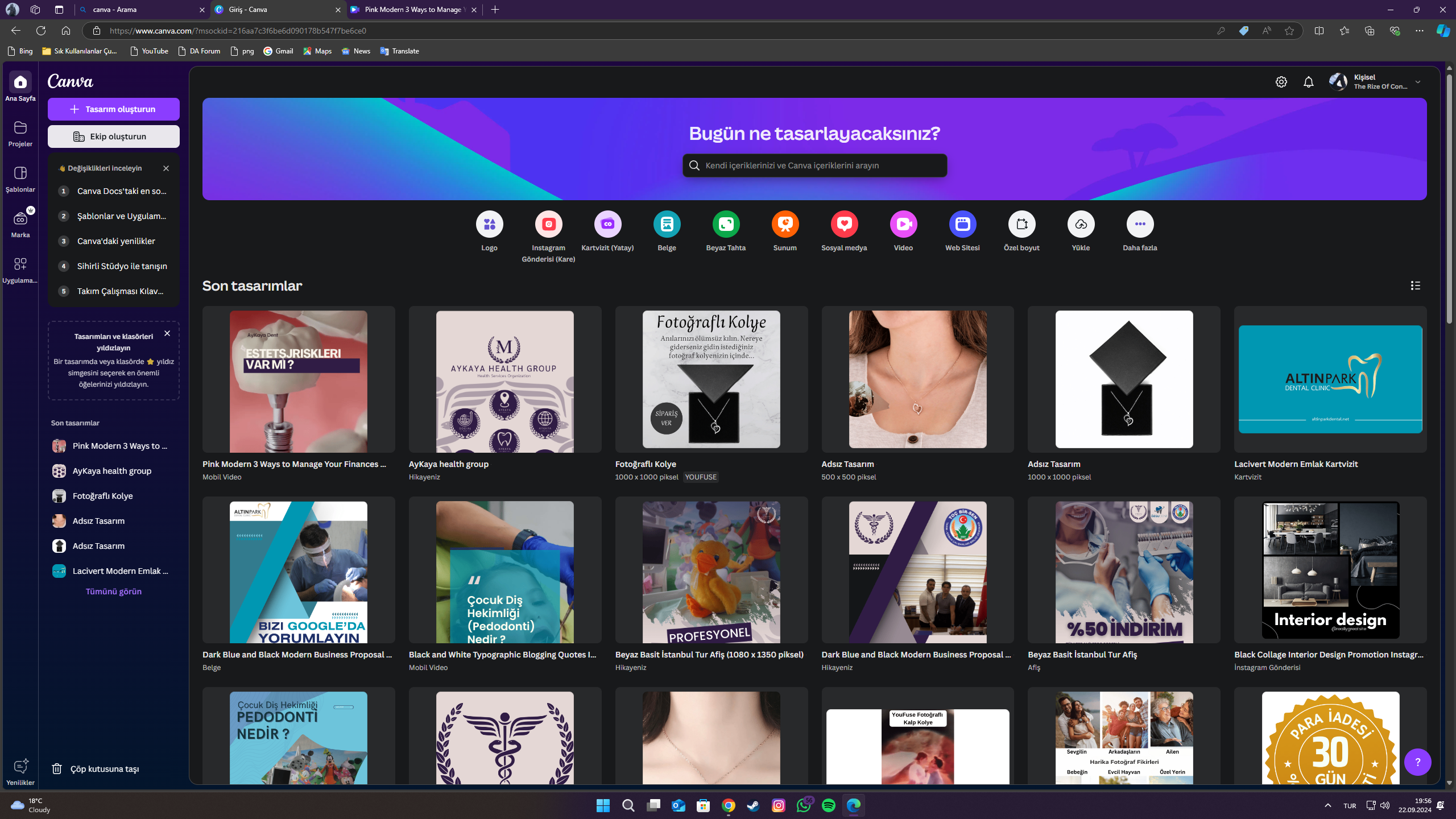Toggle Edge split screen view

click(1319, 31)
